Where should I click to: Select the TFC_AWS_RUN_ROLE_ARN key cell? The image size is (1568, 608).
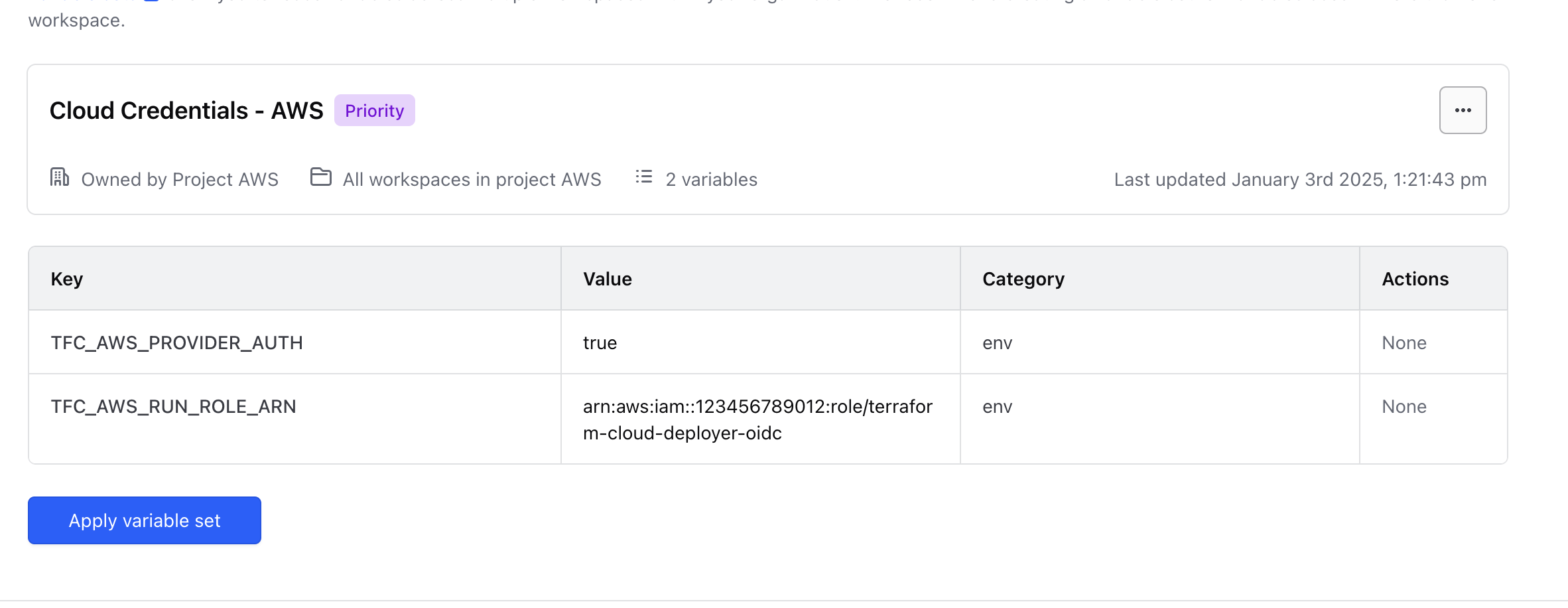(173, 406)
